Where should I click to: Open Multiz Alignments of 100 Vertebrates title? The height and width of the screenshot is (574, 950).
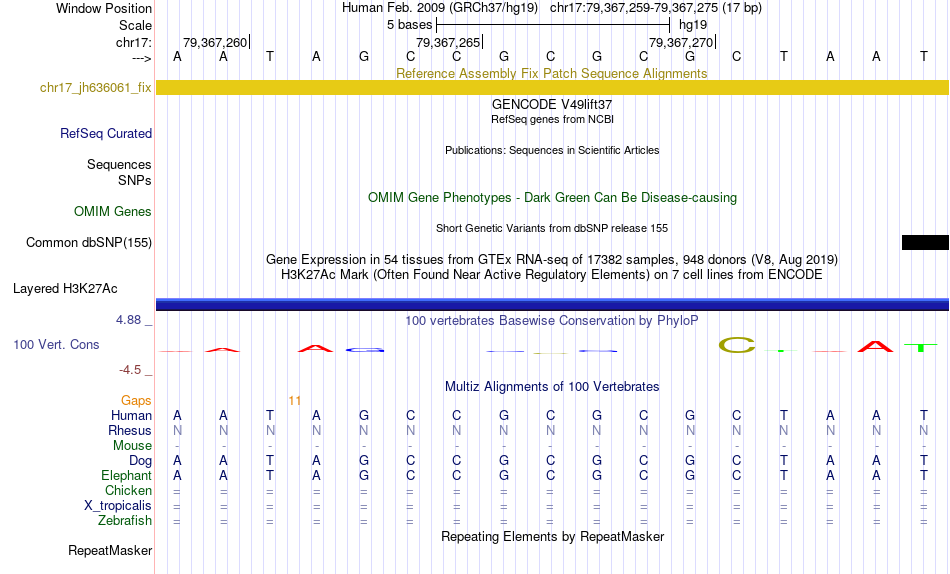tap(552, 387)
